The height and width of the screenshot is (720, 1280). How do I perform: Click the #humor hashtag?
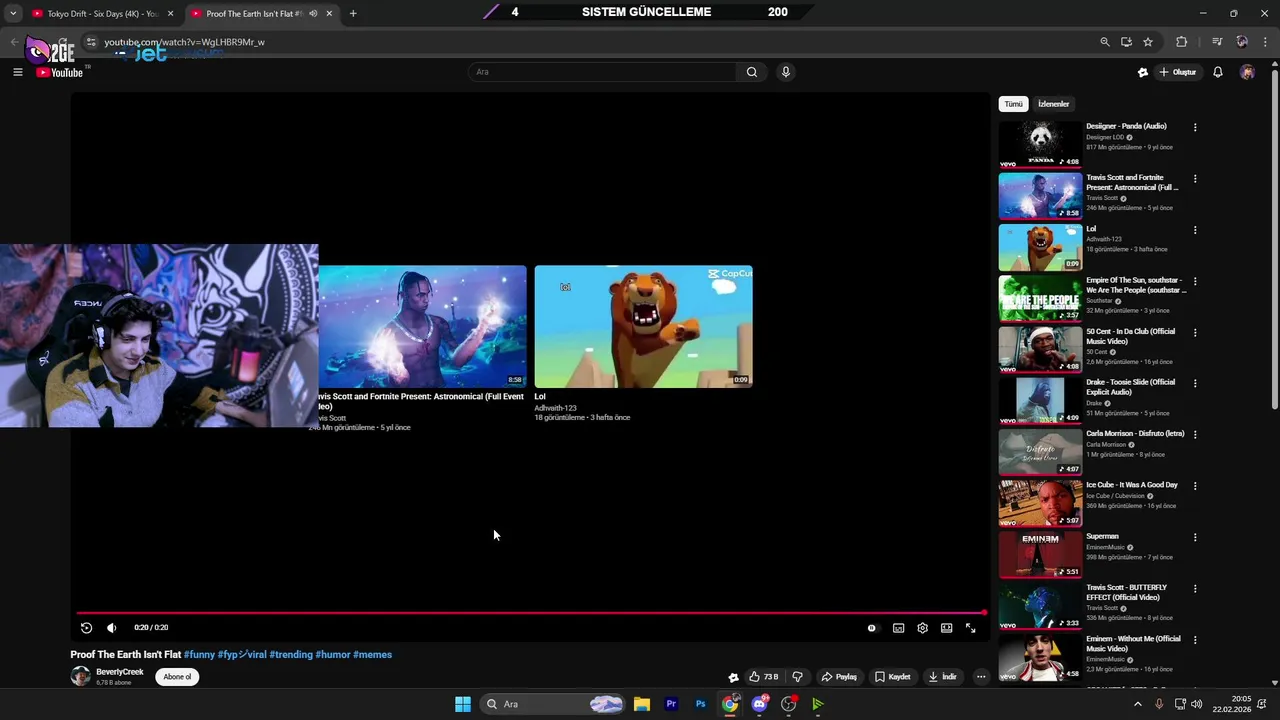333,655
